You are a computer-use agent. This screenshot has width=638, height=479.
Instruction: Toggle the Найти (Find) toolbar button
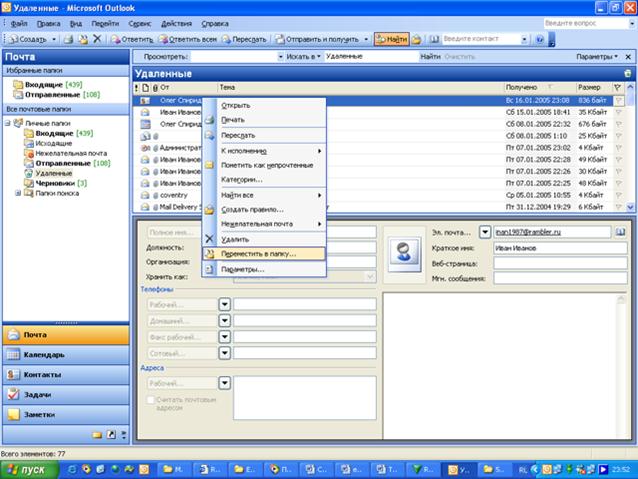(x=391, y=39)
